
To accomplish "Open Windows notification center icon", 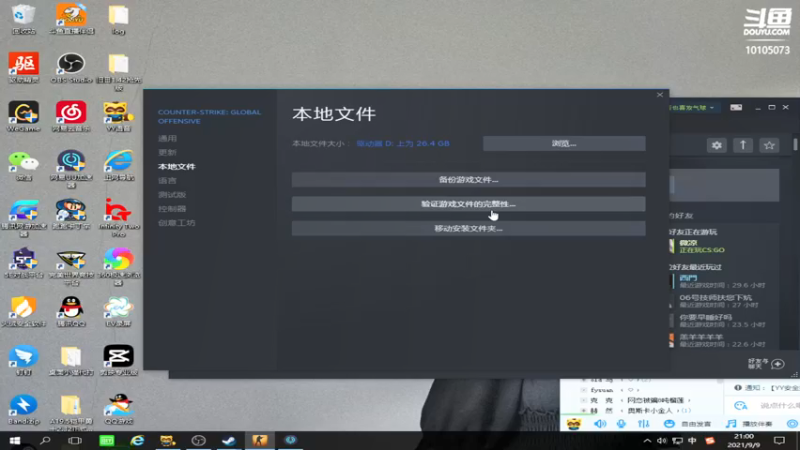I will pyautogui.click(x=779, y=441).
